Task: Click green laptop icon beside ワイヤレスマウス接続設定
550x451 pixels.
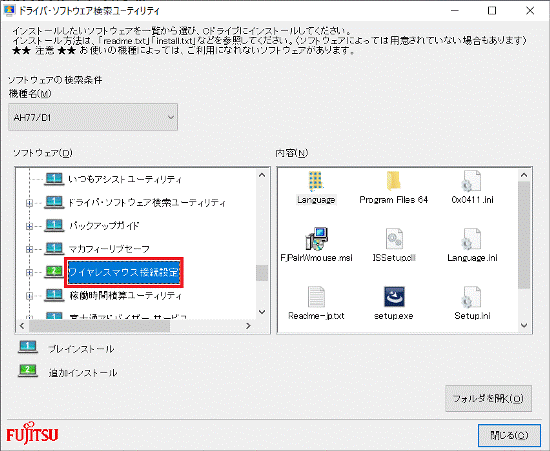Action: (x=54, y=272)
